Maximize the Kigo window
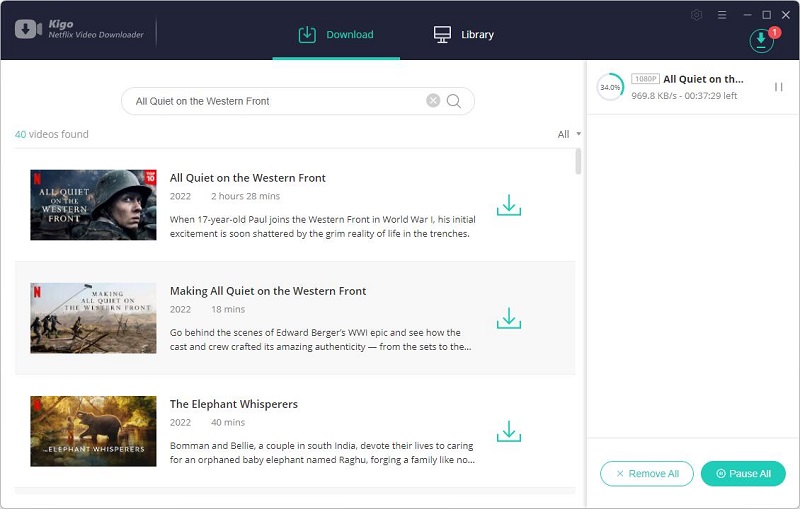800x509 pixels. 767,15
